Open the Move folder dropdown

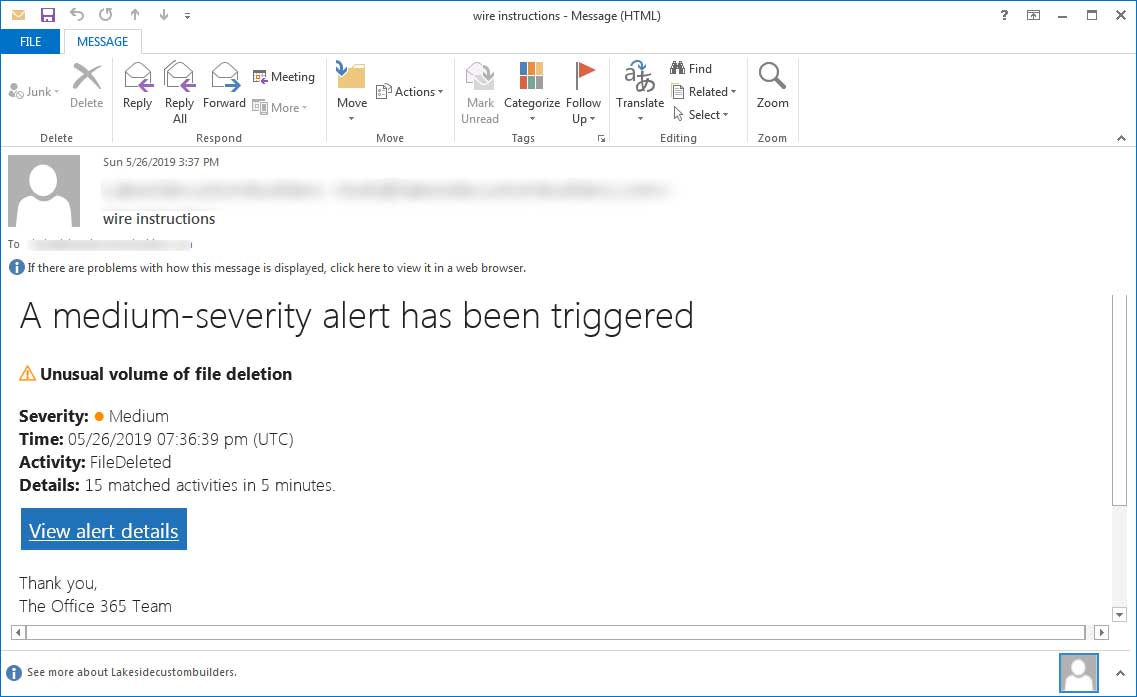pos(352,91)
